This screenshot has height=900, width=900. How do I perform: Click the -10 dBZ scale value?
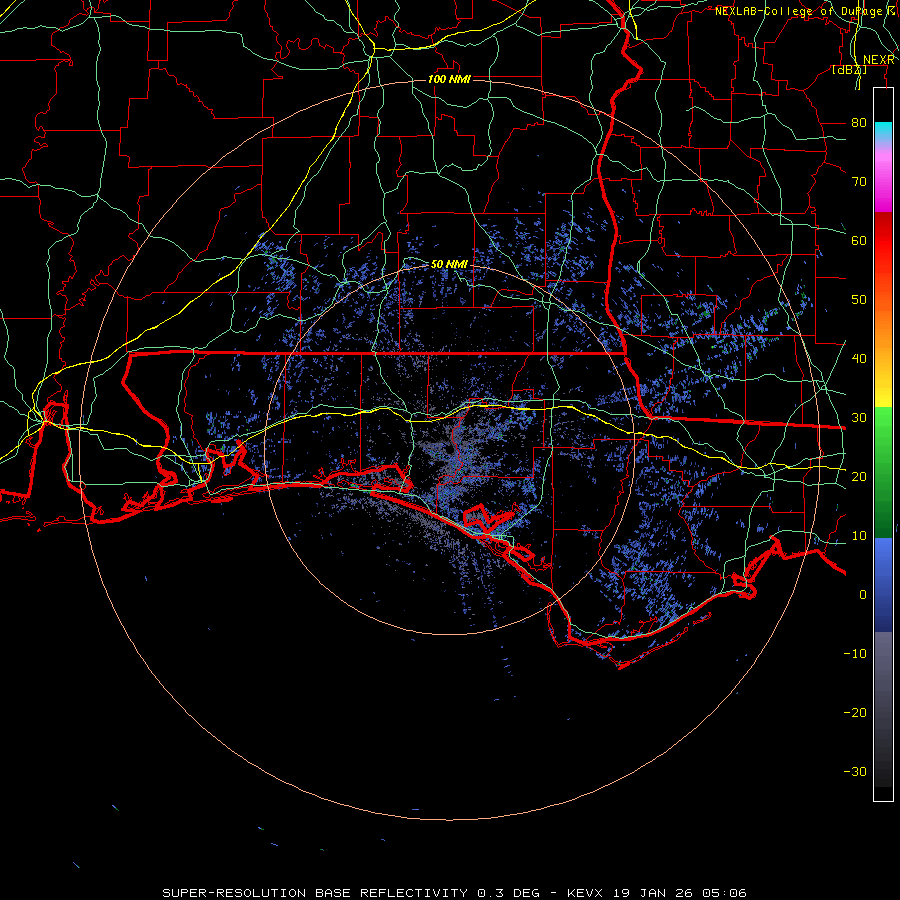[x=855, y=654]
